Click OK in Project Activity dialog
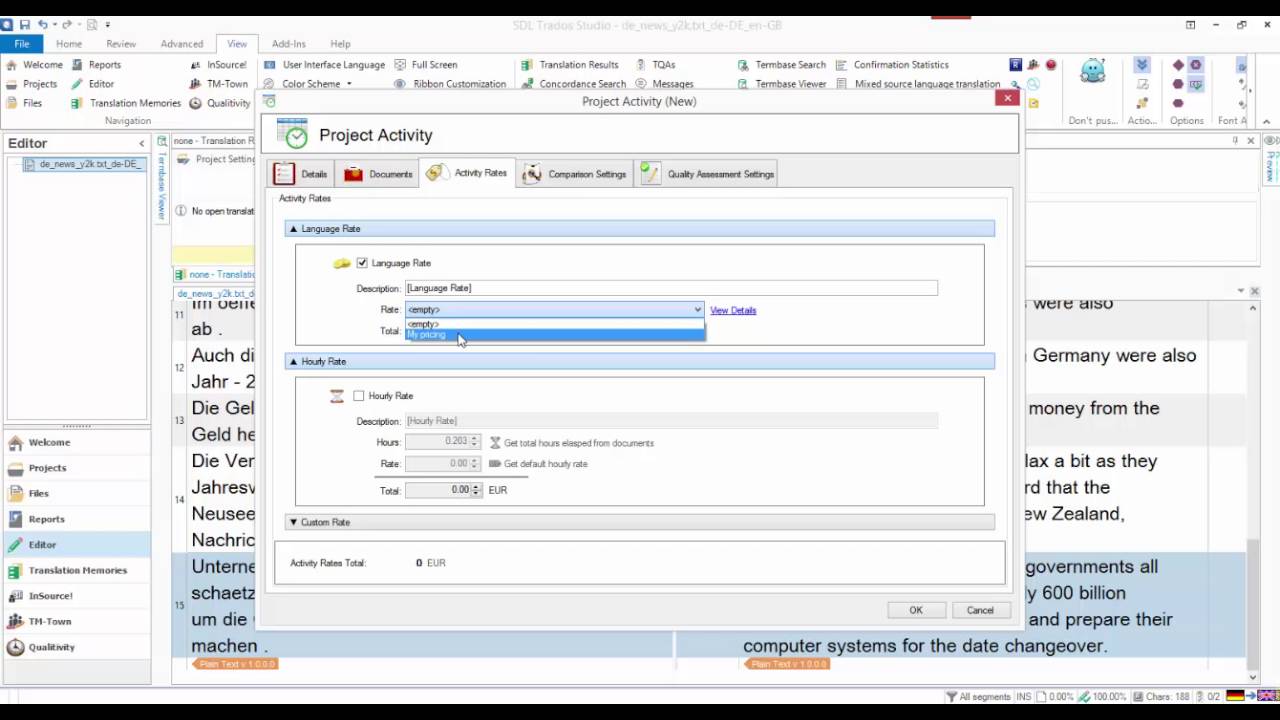 coord(916,610)
